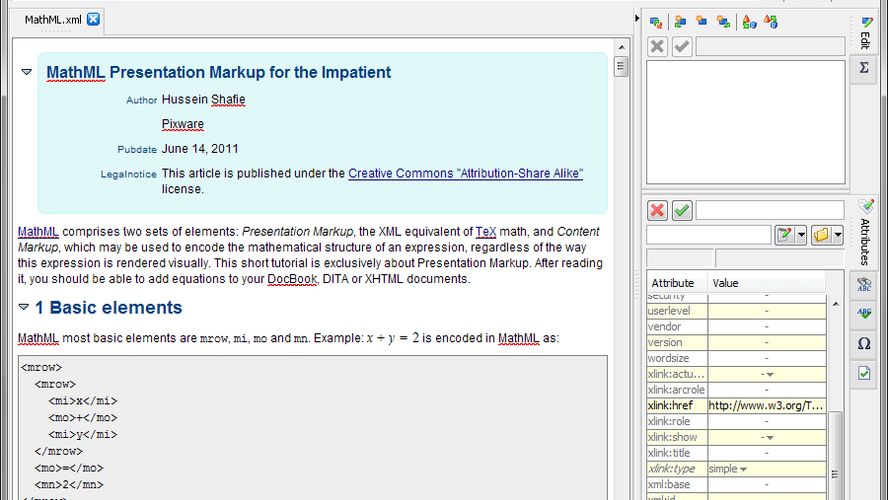Click the attribute value field beside green checkmark

click(770, 211)
